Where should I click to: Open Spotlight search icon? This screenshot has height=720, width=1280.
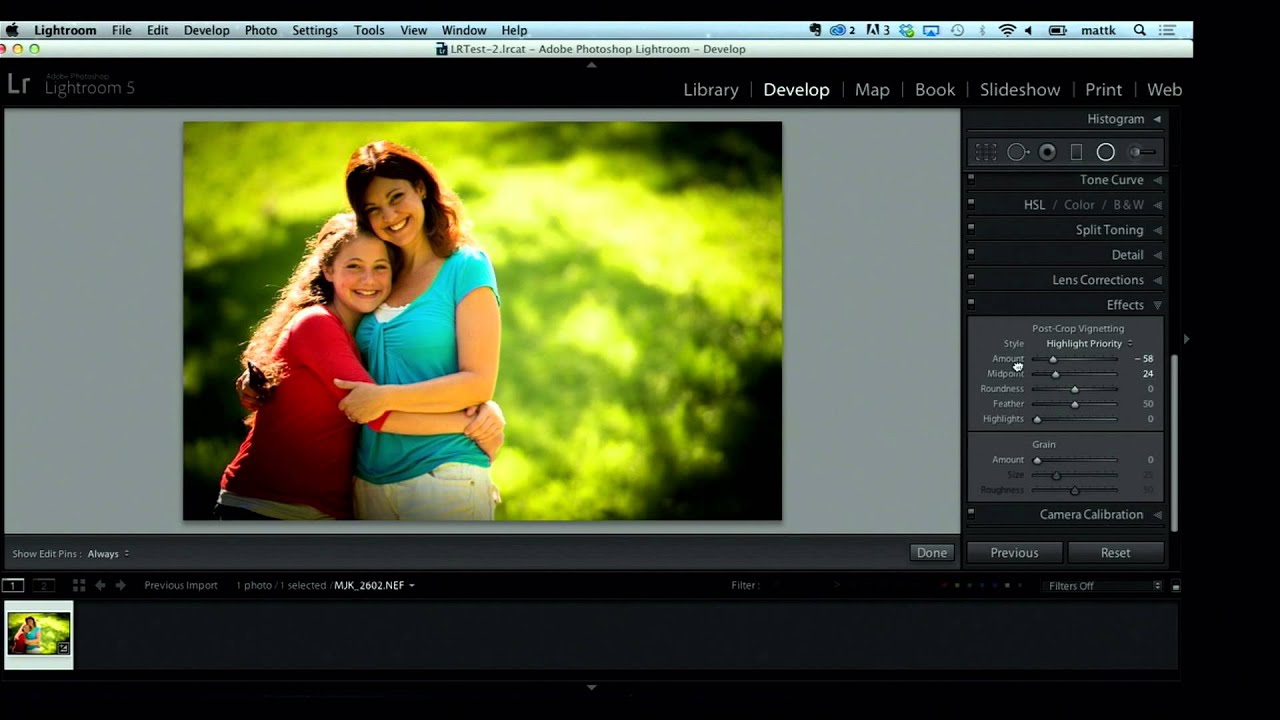pos(1140,30)
